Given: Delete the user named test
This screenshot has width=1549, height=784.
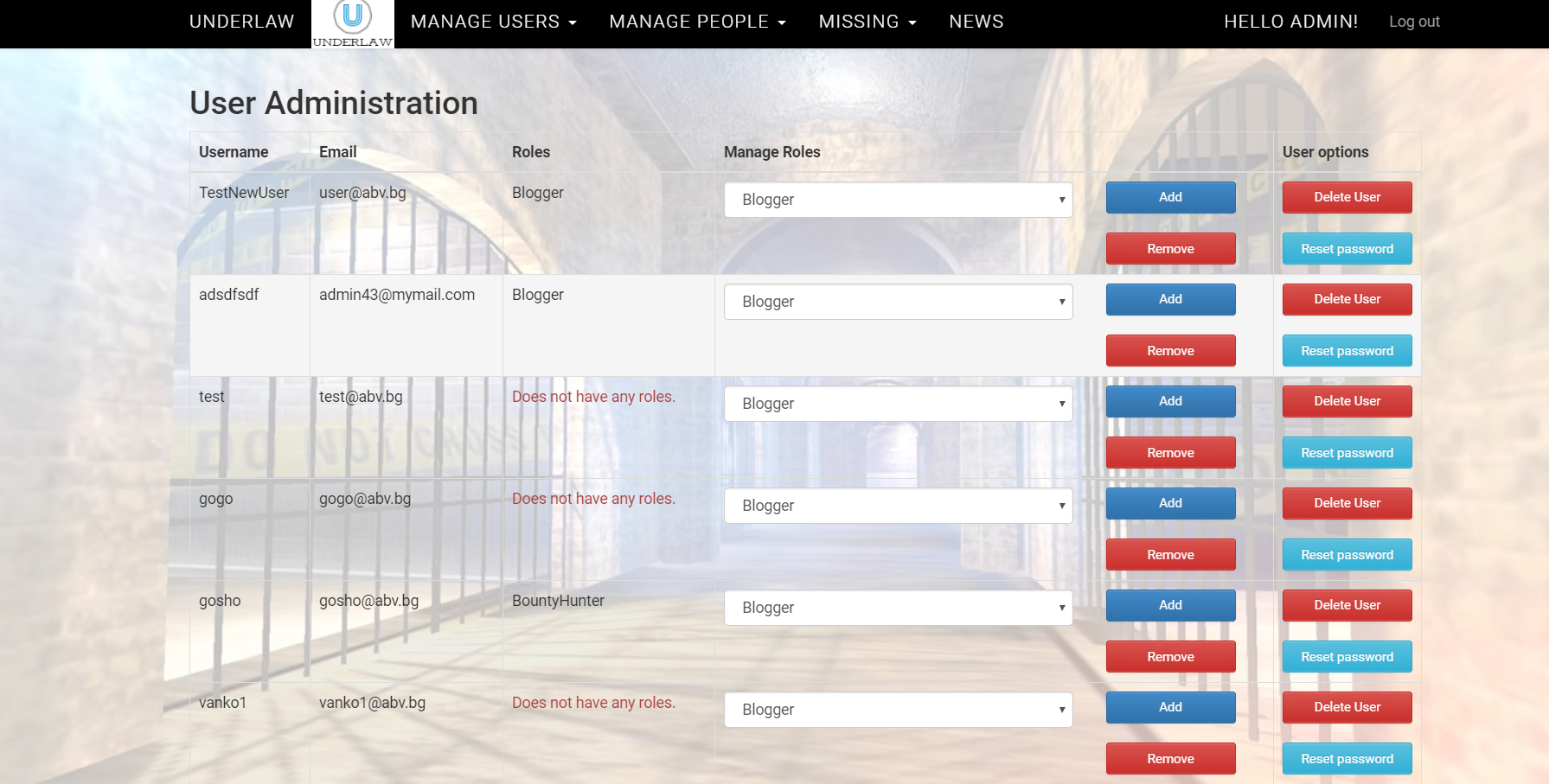Looking at the screenshot, I should click(1347, 401).
